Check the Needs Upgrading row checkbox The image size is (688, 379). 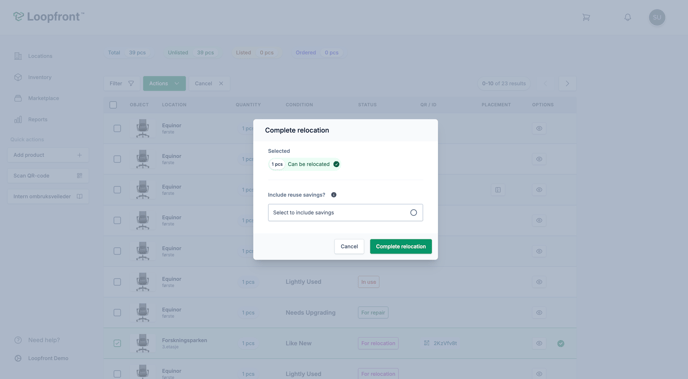point(117,313)
